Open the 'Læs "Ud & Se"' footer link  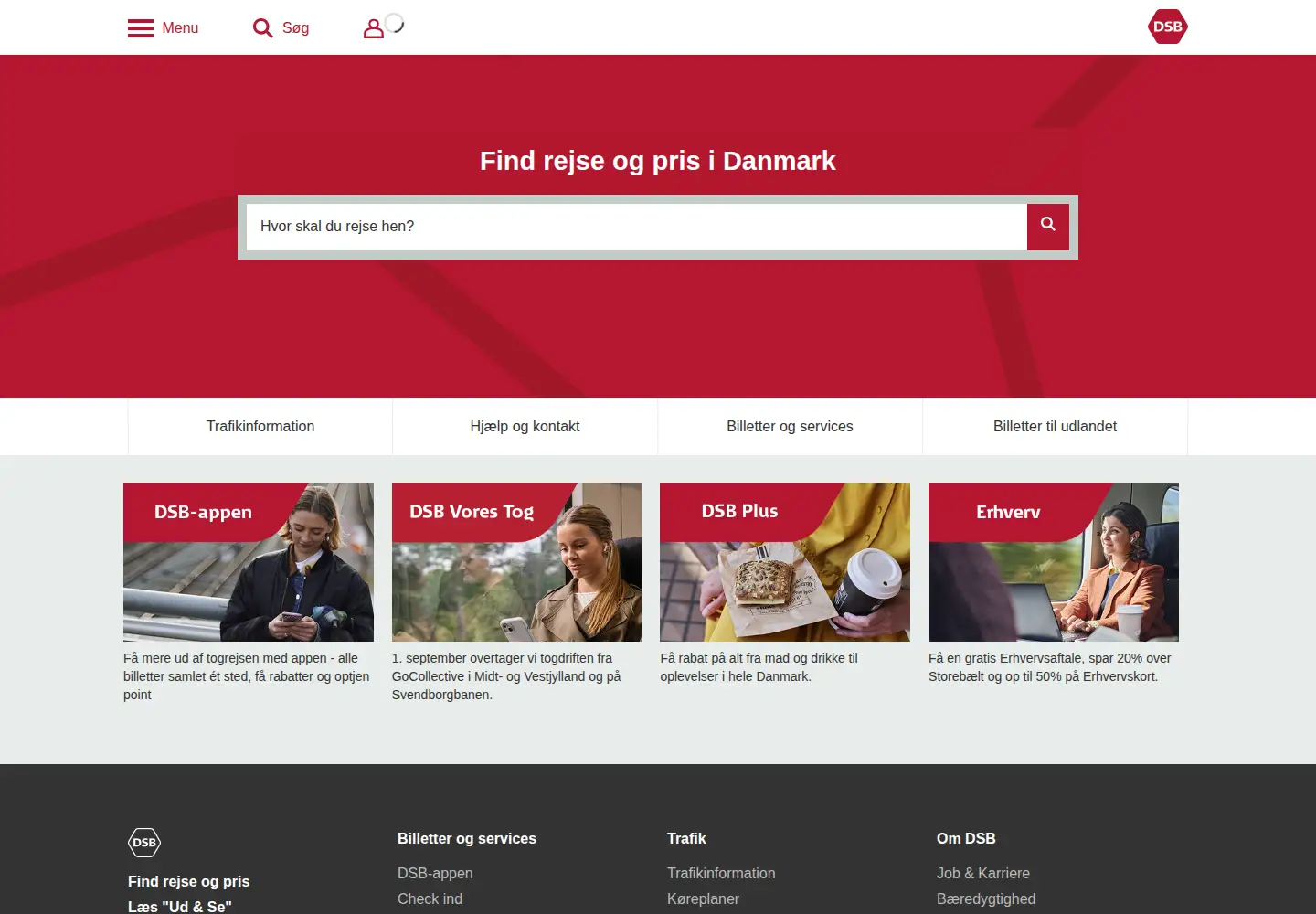(180, 906)
